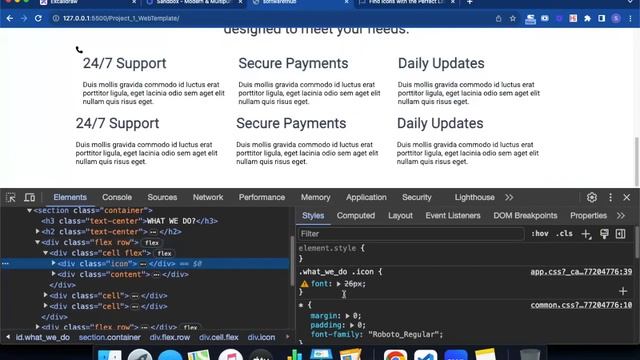This screenshot has height=360, width=640.
Task: Switch to the Network panel
Action: pyautogui.click(x=208, y=198)
